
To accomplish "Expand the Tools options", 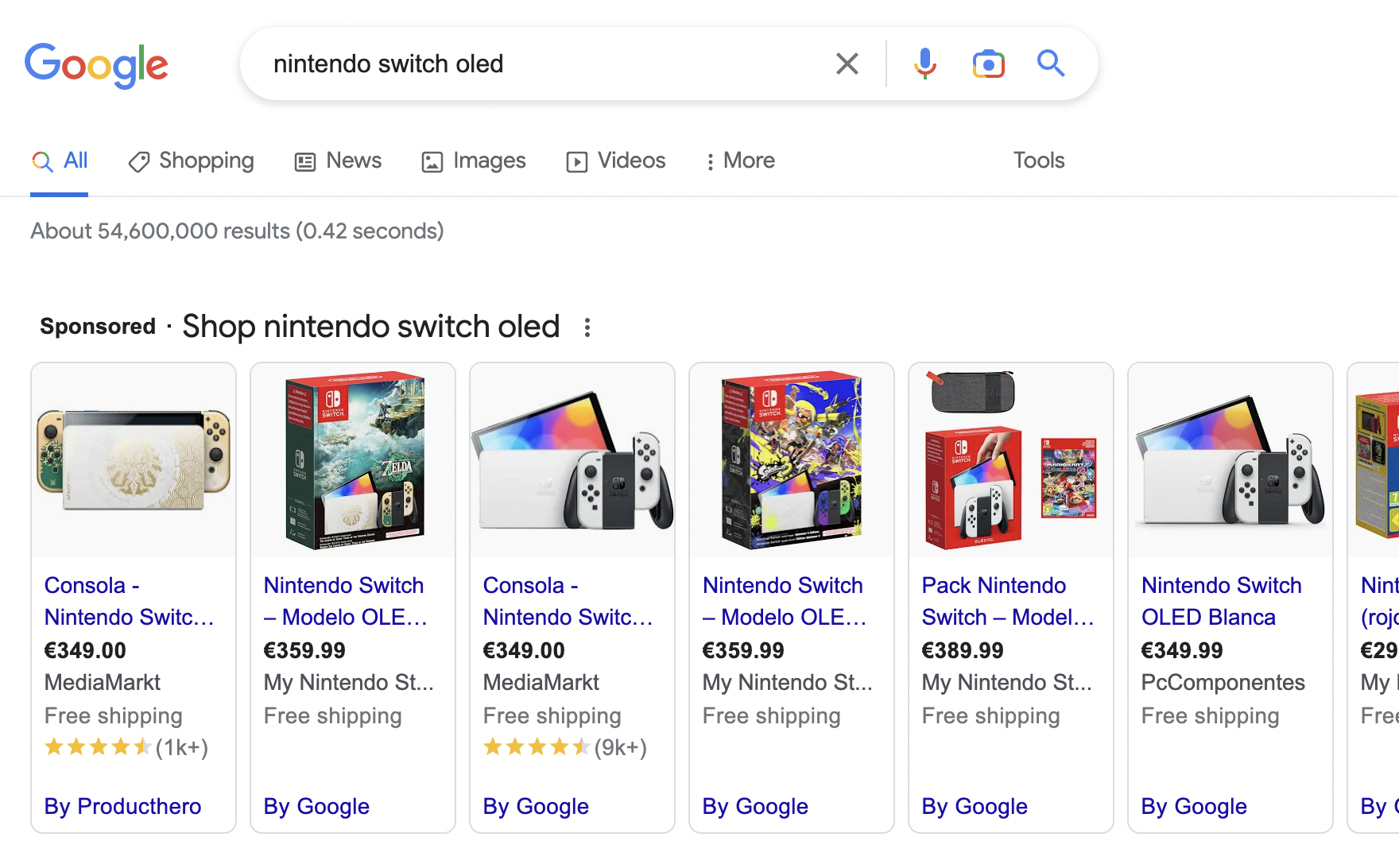I will pyautogui.click(x=1038, y=161).
